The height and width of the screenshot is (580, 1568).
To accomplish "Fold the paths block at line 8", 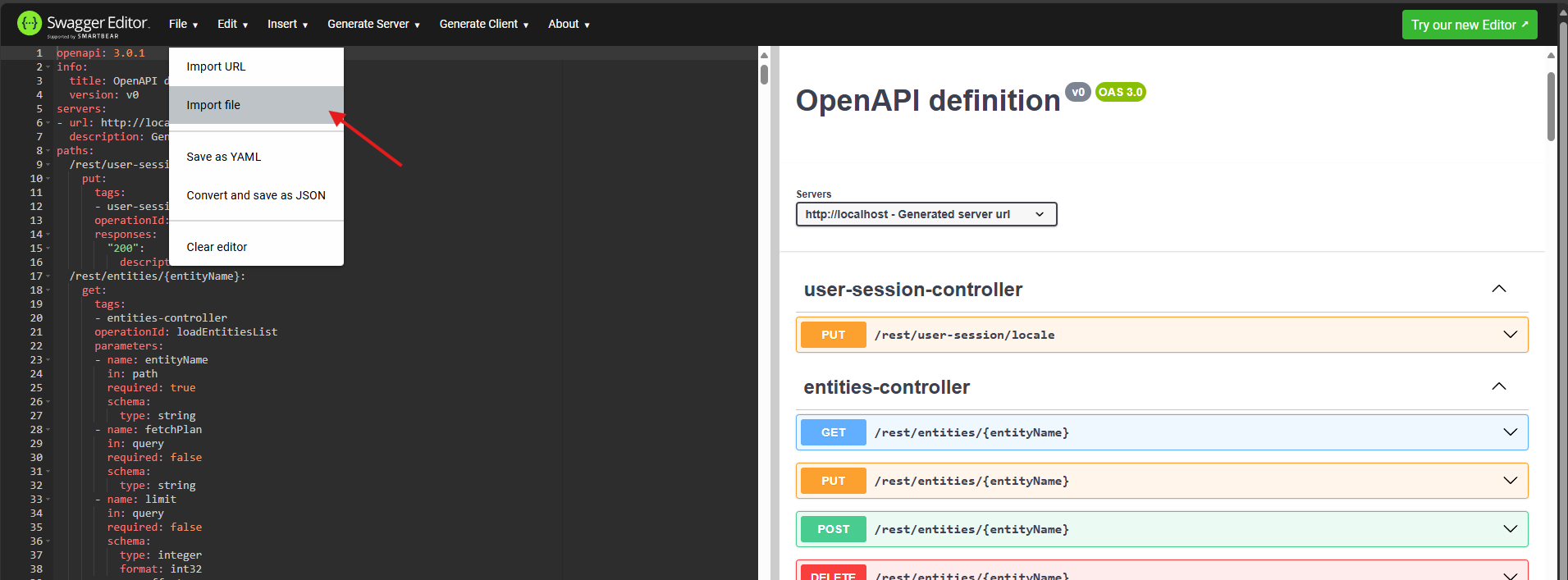I will tap(48, 151).
